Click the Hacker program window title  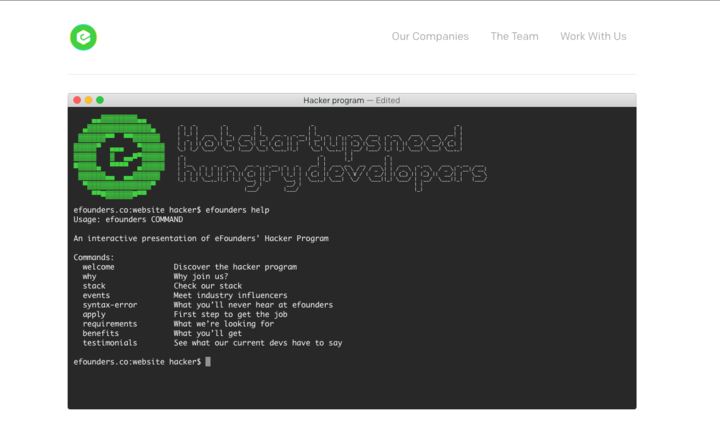point(351,100)
